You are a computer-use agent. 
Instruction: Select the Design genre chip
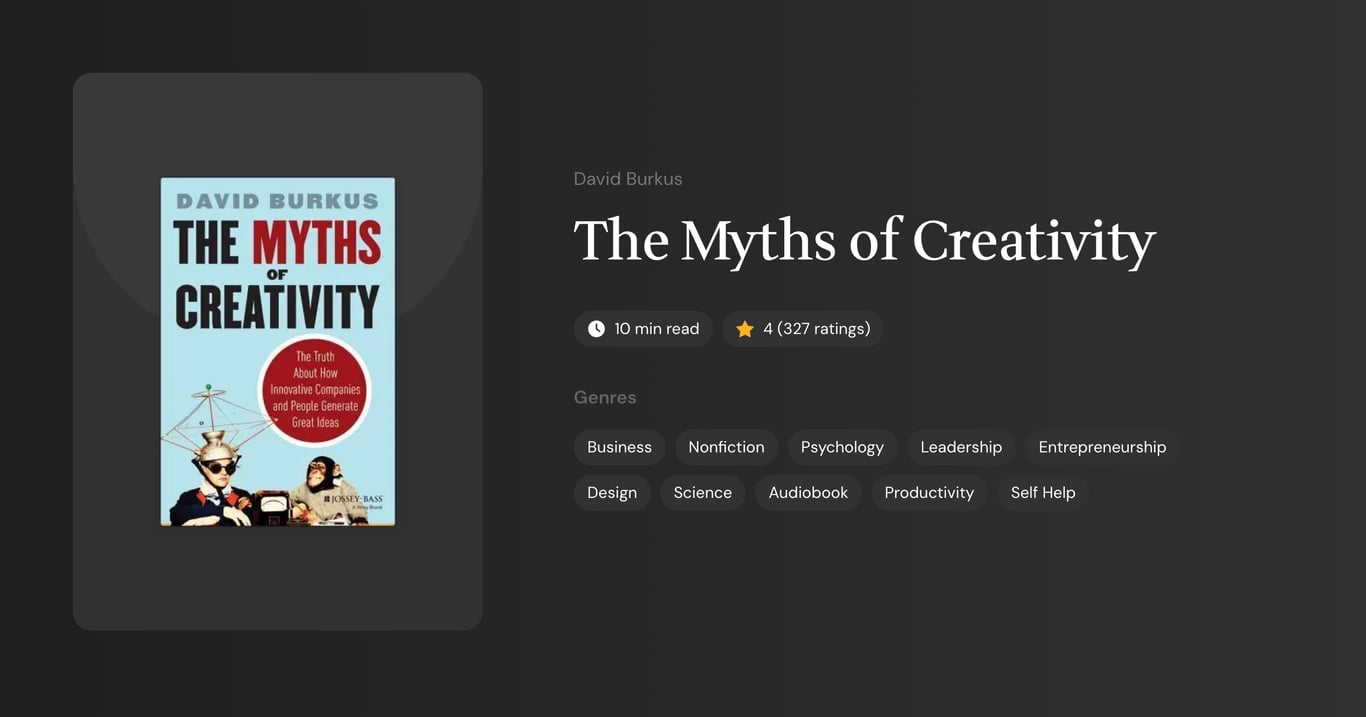pyautogui.click(x=611, y=492)
